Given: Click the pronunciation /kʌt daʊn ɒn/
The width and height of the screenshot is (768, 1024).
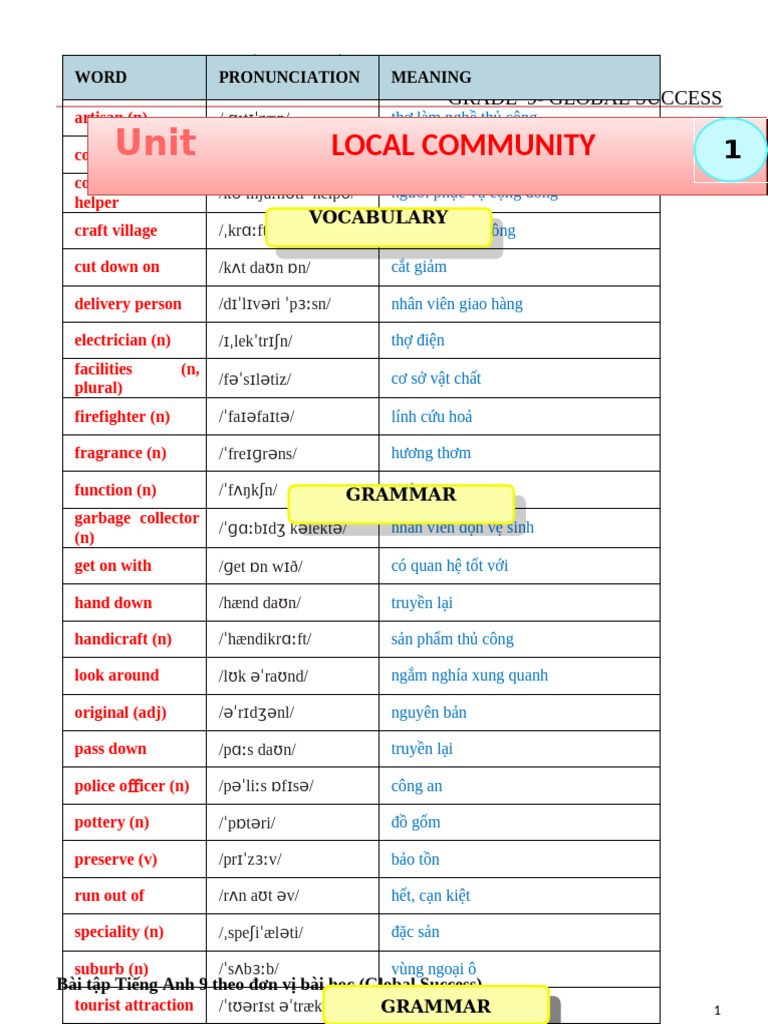Looking at the screenshot, I should click(264, 268).
